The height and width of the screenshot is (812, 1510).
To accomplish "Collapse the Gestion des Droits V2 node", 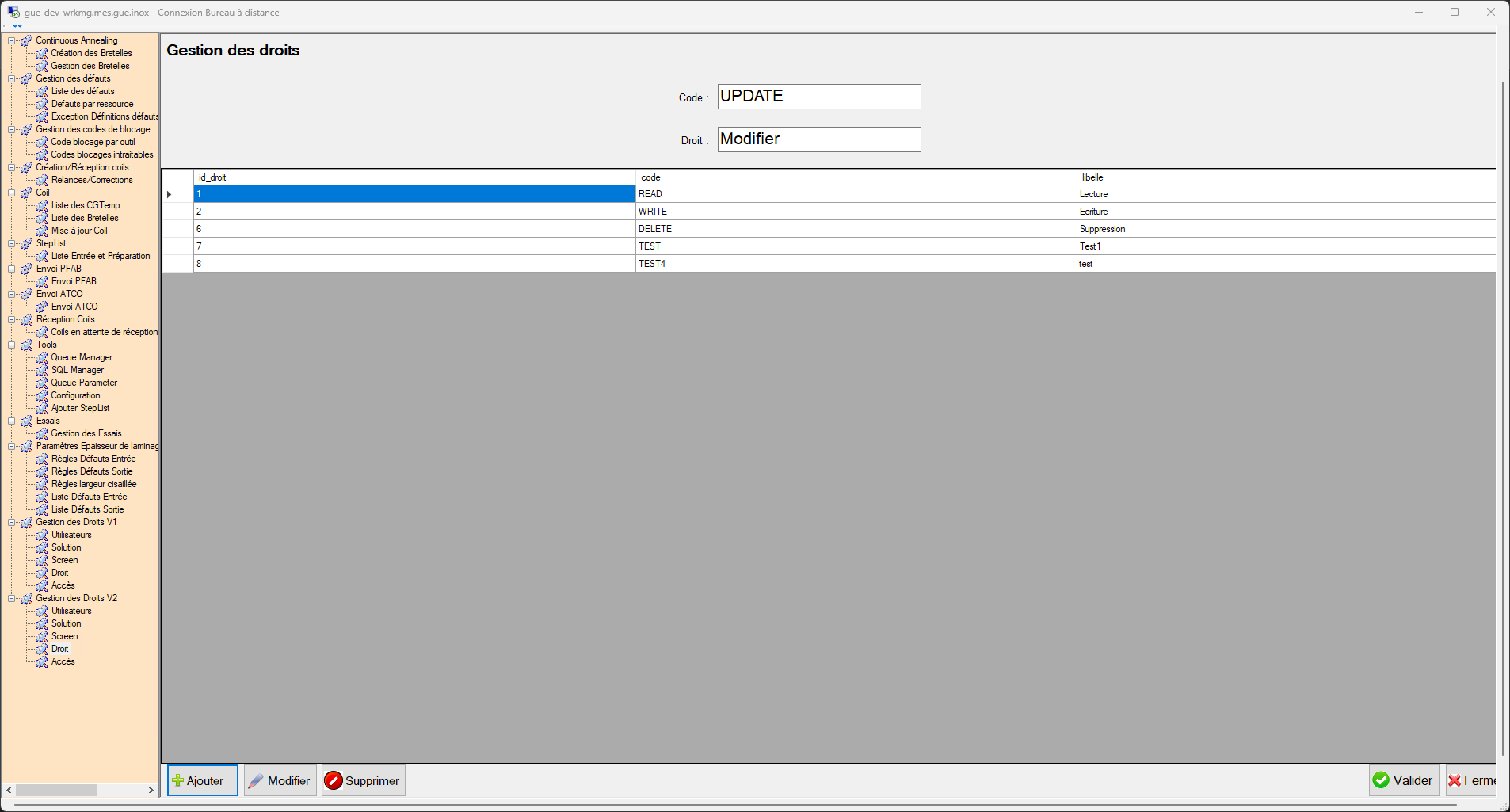I will pyautogui.click(x=12, y=598).
